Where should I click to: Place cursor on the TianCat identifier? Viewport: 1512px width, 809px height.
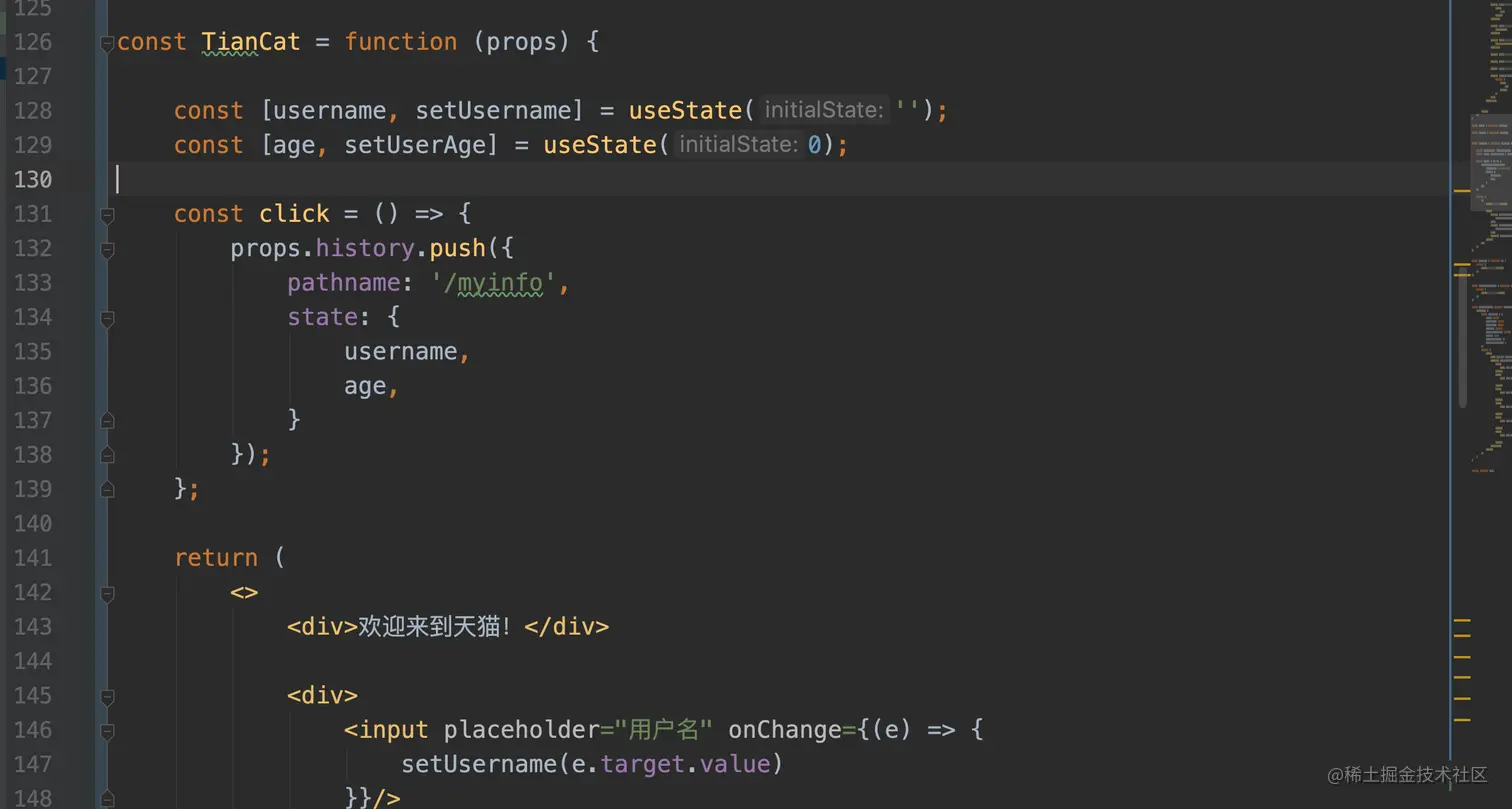click(250, 42)
